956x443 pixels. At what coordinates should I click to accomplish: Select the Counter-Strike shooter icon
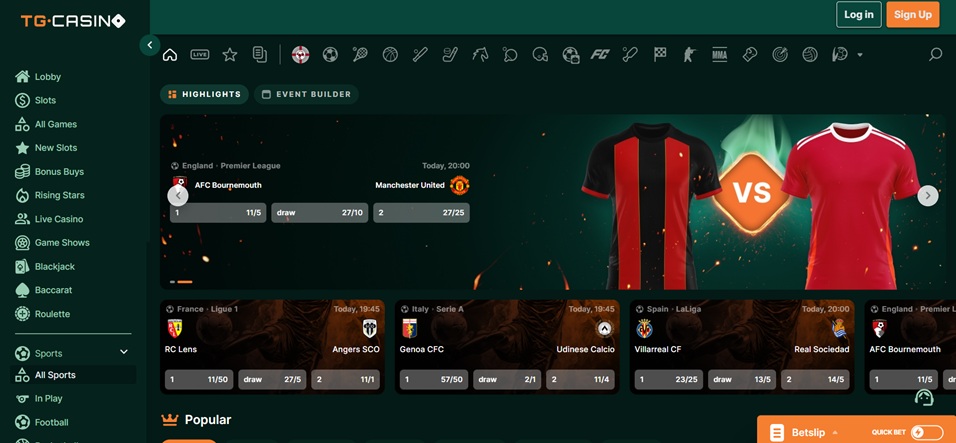(x=690, y=55)
